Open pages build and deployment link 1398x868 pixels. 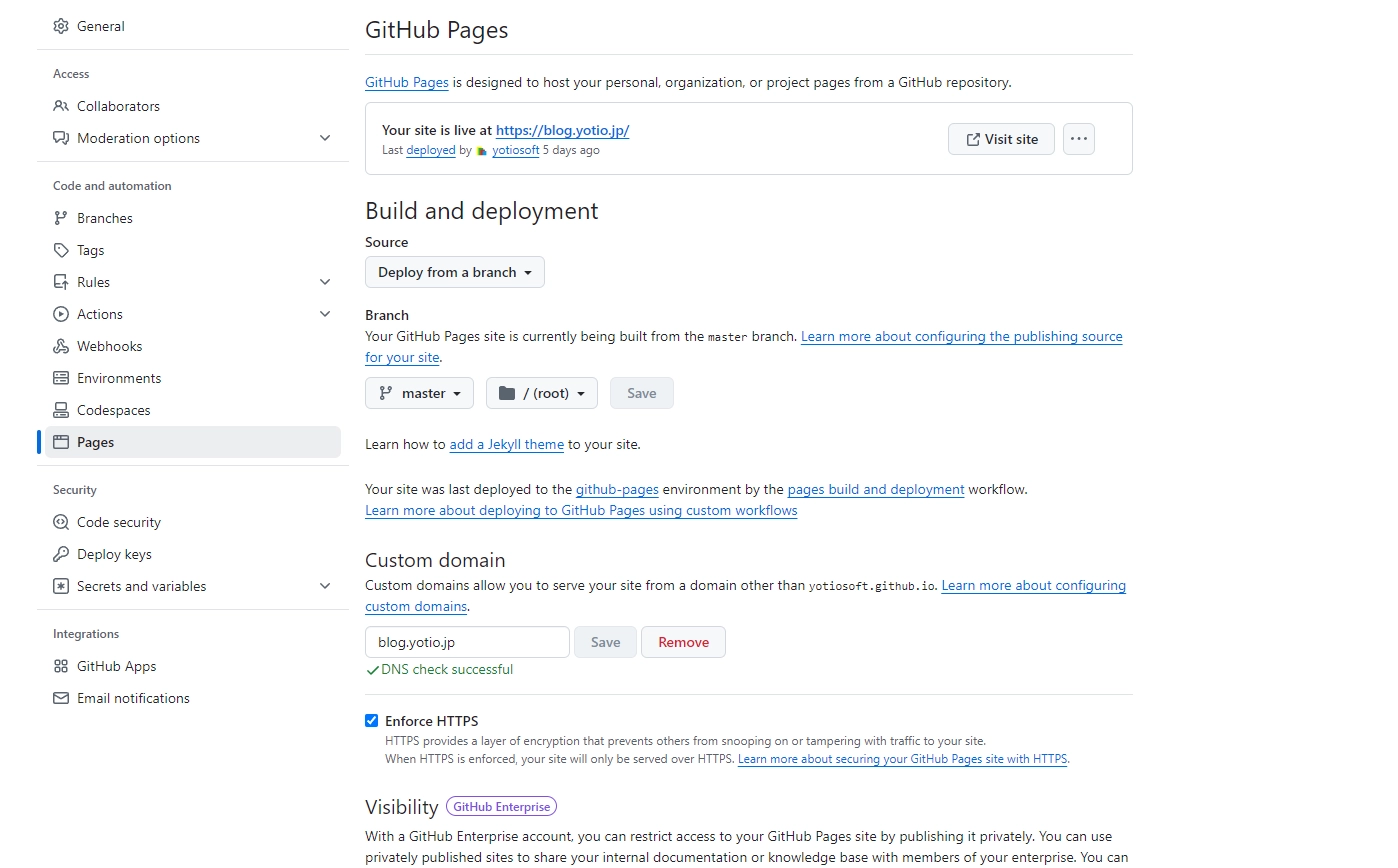coord(876,489)
